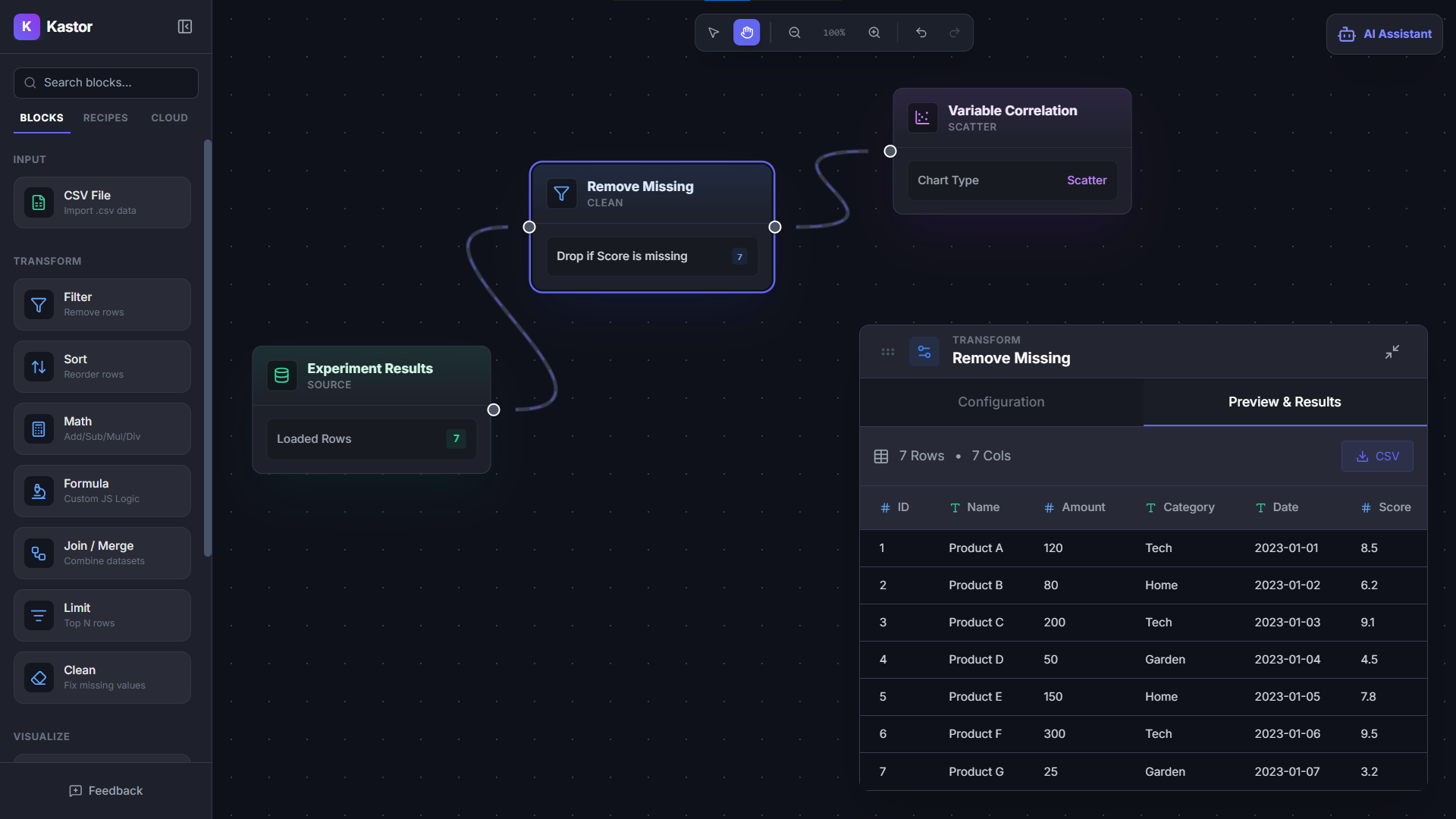Viewport: 1456px width, 819px height.
Task: Select the Formula custom JS logic block
Action: coord(102,491)
